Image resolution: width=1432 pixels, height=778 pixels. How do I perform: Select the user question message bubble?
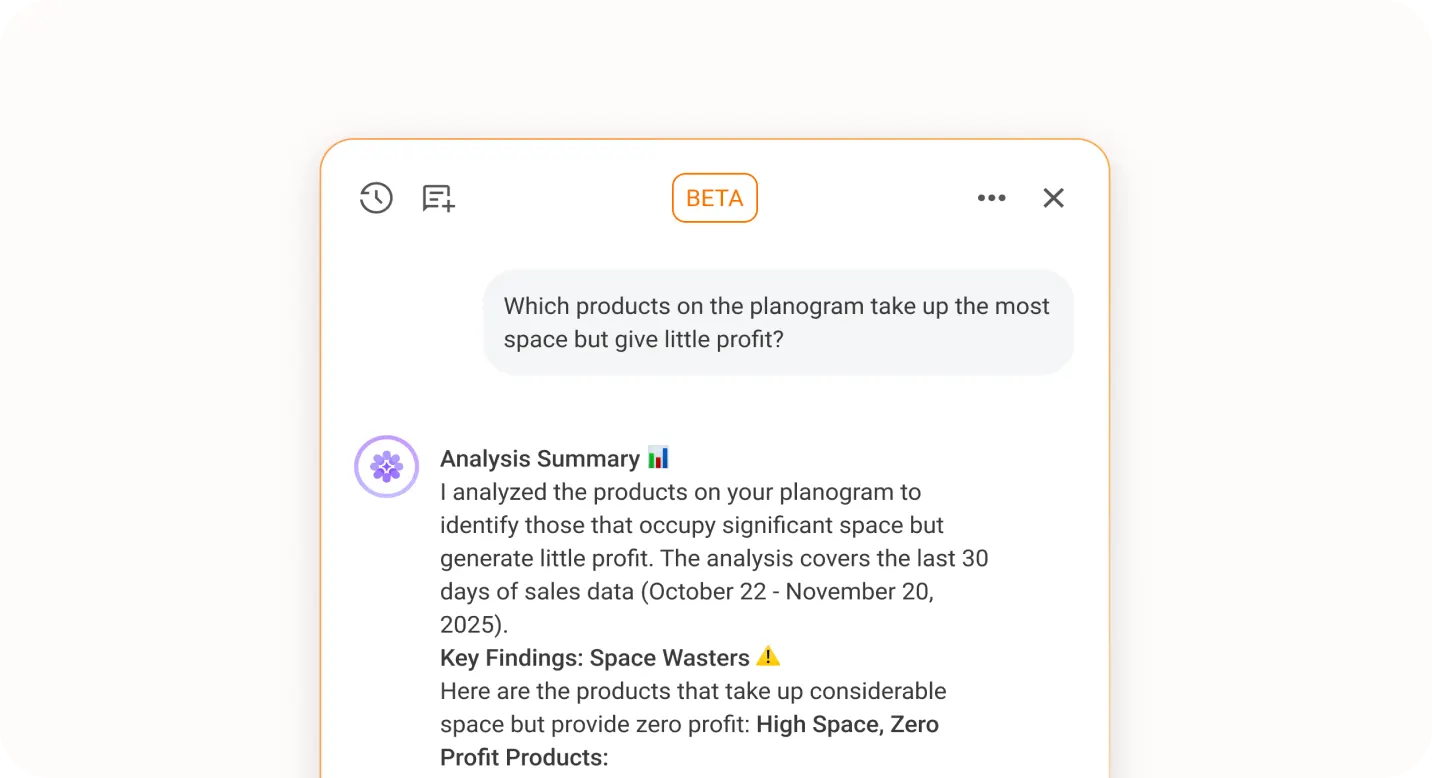[777, 322]
